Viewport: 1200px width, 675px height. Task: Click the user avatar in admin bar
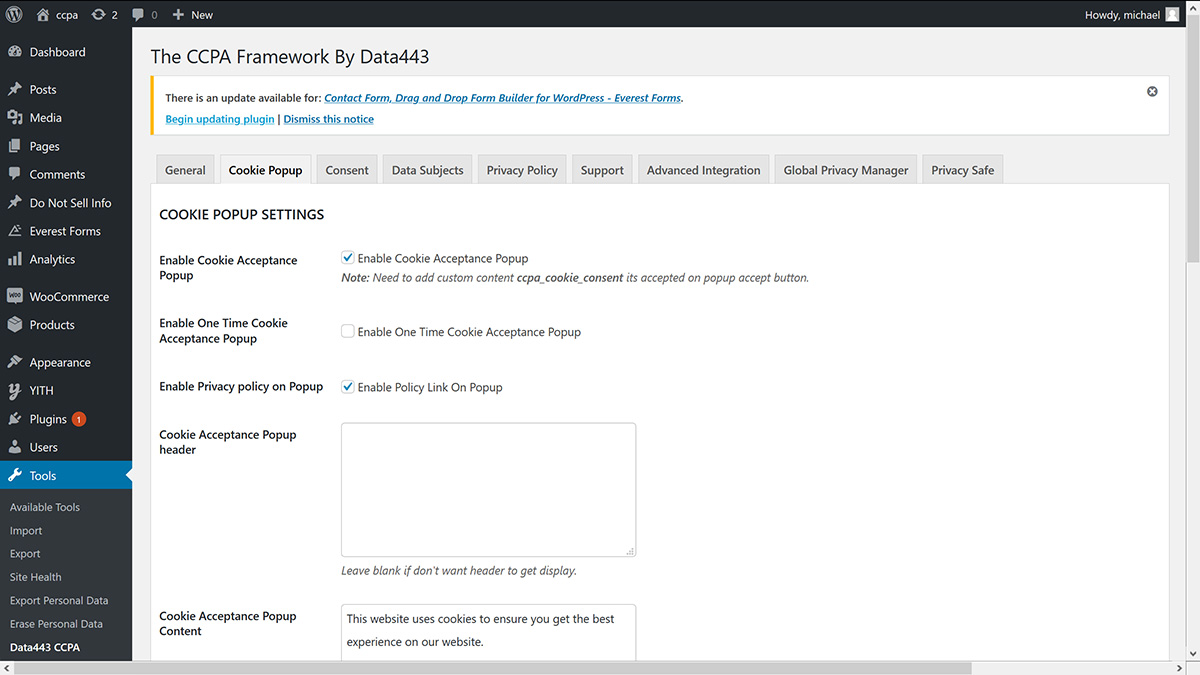[x=1172, y=14]
